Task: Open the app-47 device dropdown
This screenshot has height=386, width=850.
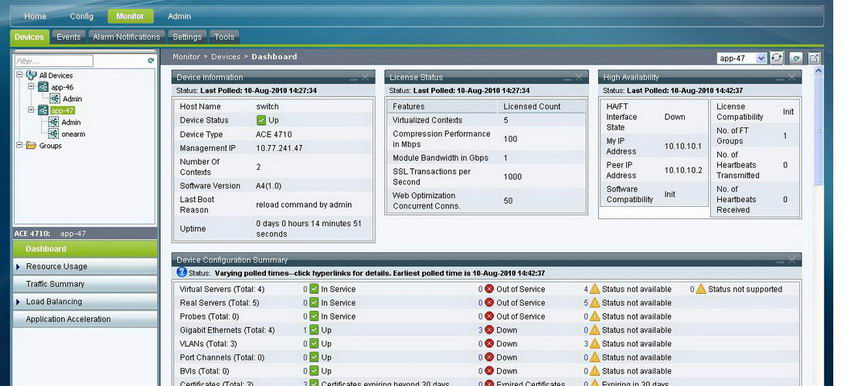Action: 761,58
